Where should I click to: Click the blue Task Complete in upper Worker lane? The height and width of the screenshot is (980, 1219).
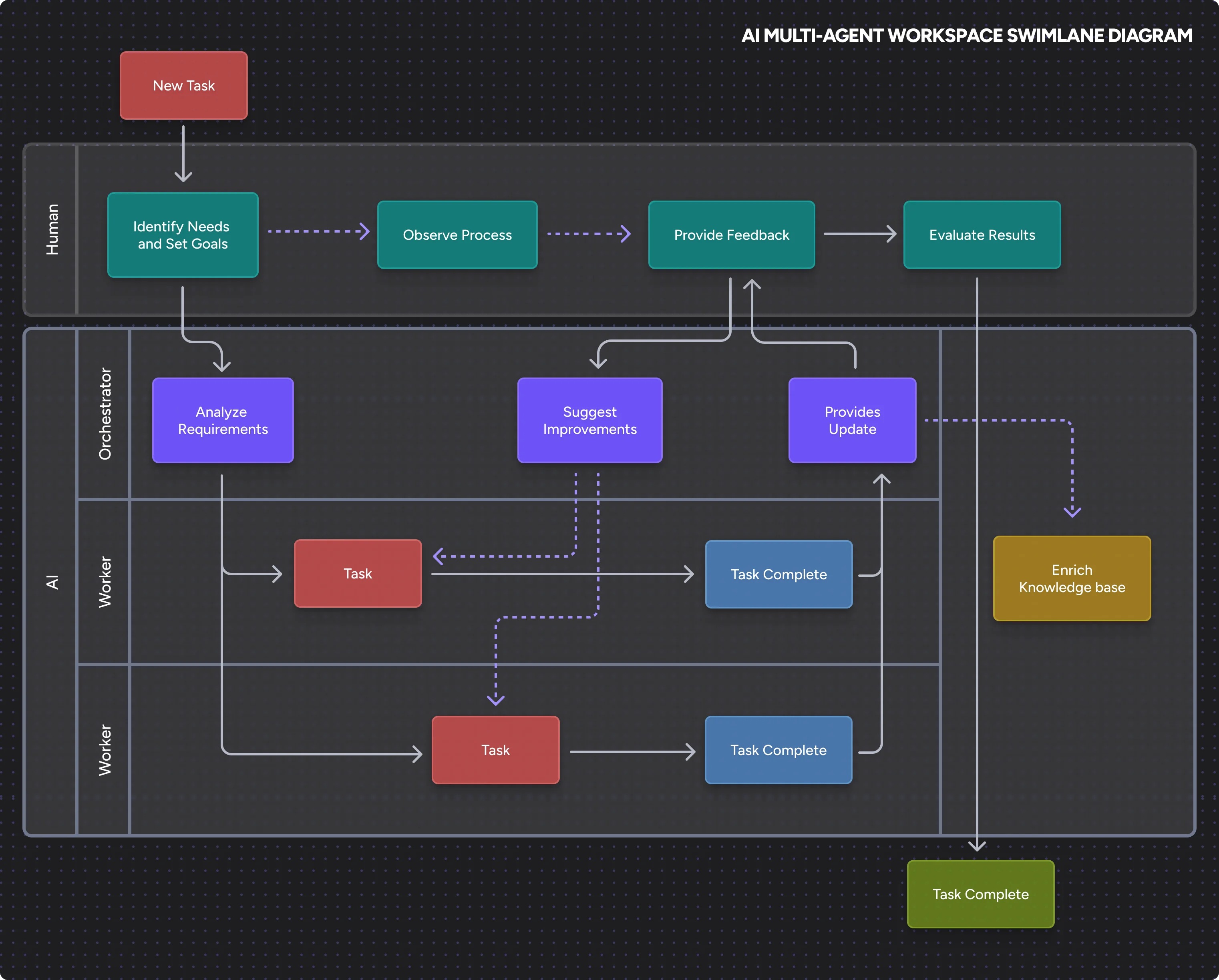pyautogui.click(x=778, y=574)
